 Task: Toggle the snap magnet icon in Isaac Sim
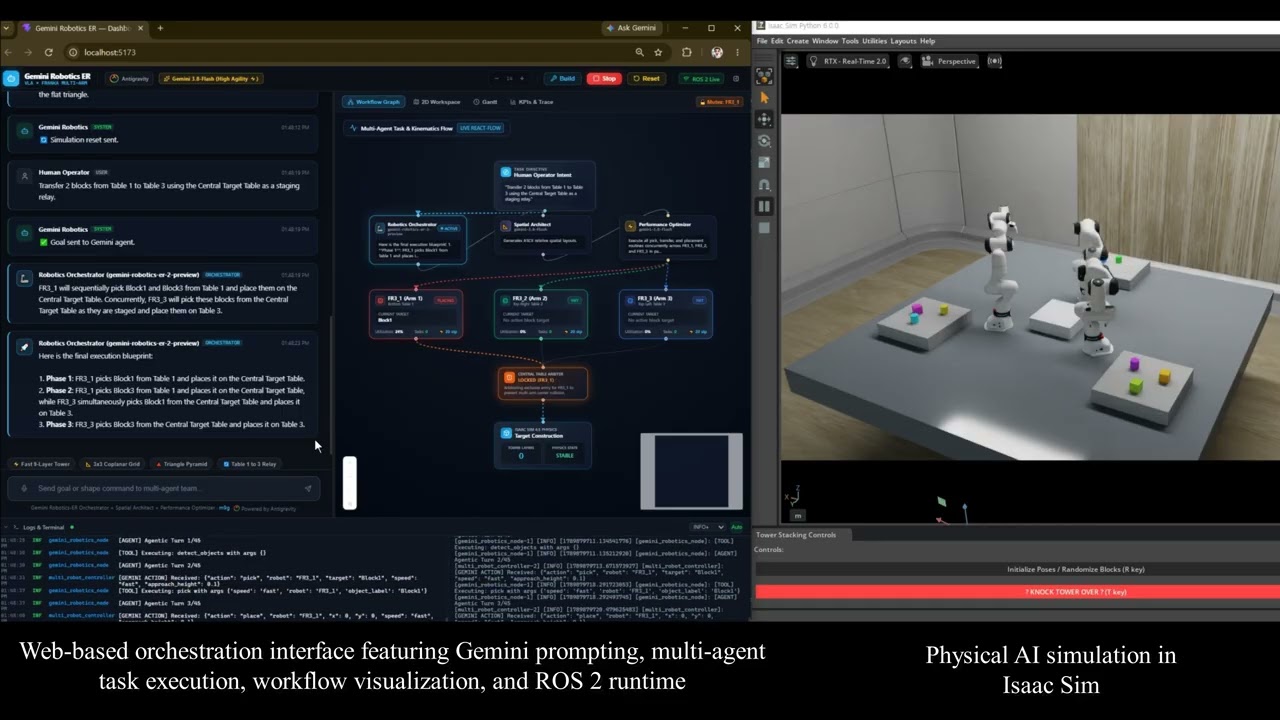(764, 185)
